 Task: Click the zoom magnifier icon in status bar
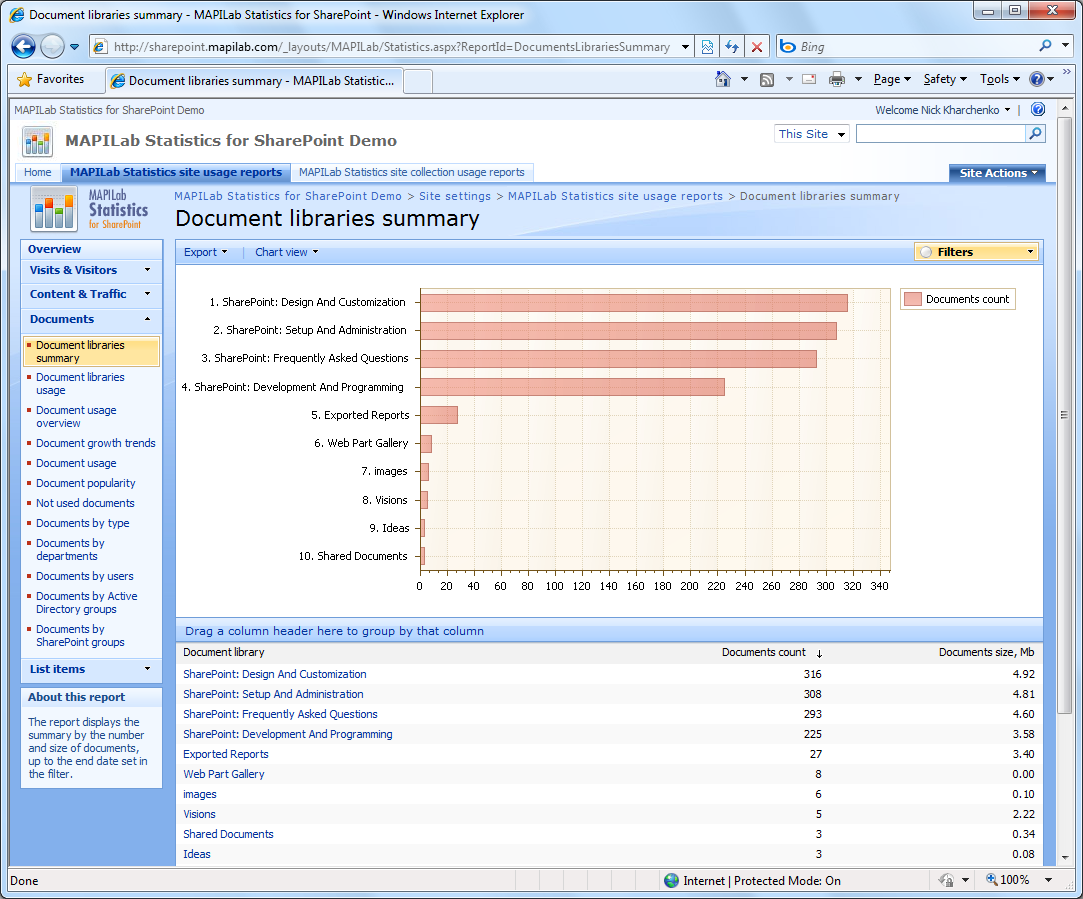click(991, 880)
